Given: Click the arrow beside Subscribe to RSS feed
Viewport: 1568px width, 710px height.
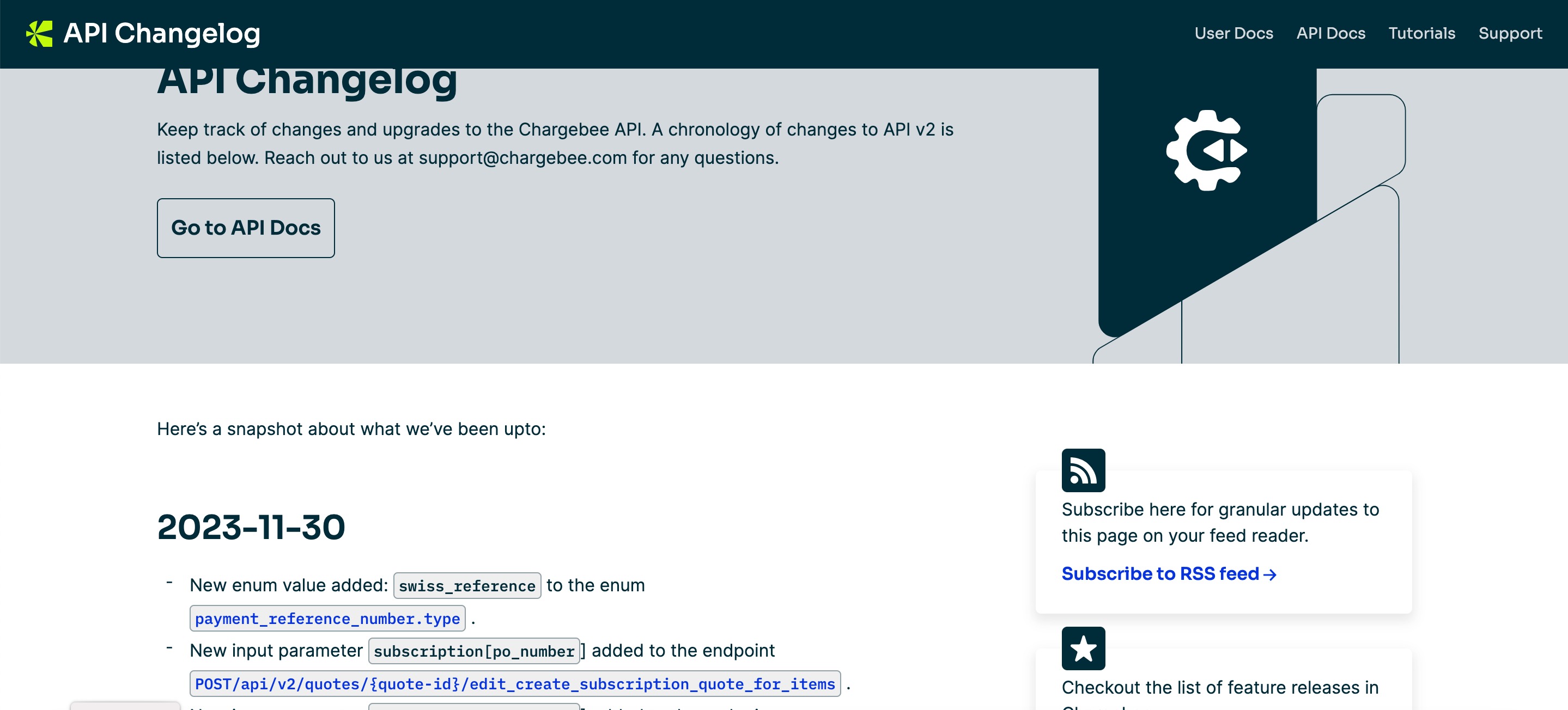Looking at the screenshot, I should (1270, 574).
